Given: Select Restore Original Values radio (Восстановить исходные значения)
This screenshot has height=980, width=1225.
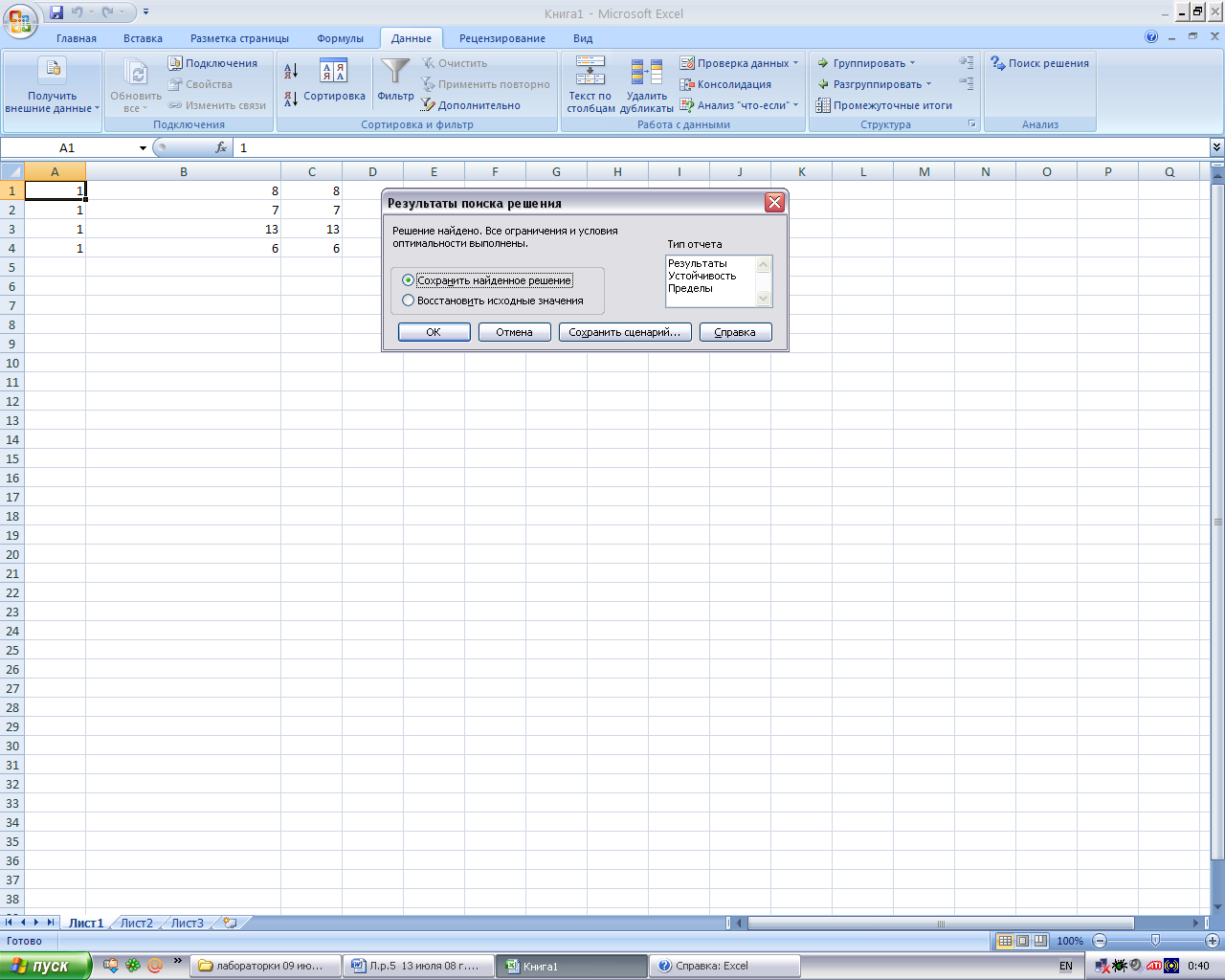Looking at the screenshot, I should 493,301.
